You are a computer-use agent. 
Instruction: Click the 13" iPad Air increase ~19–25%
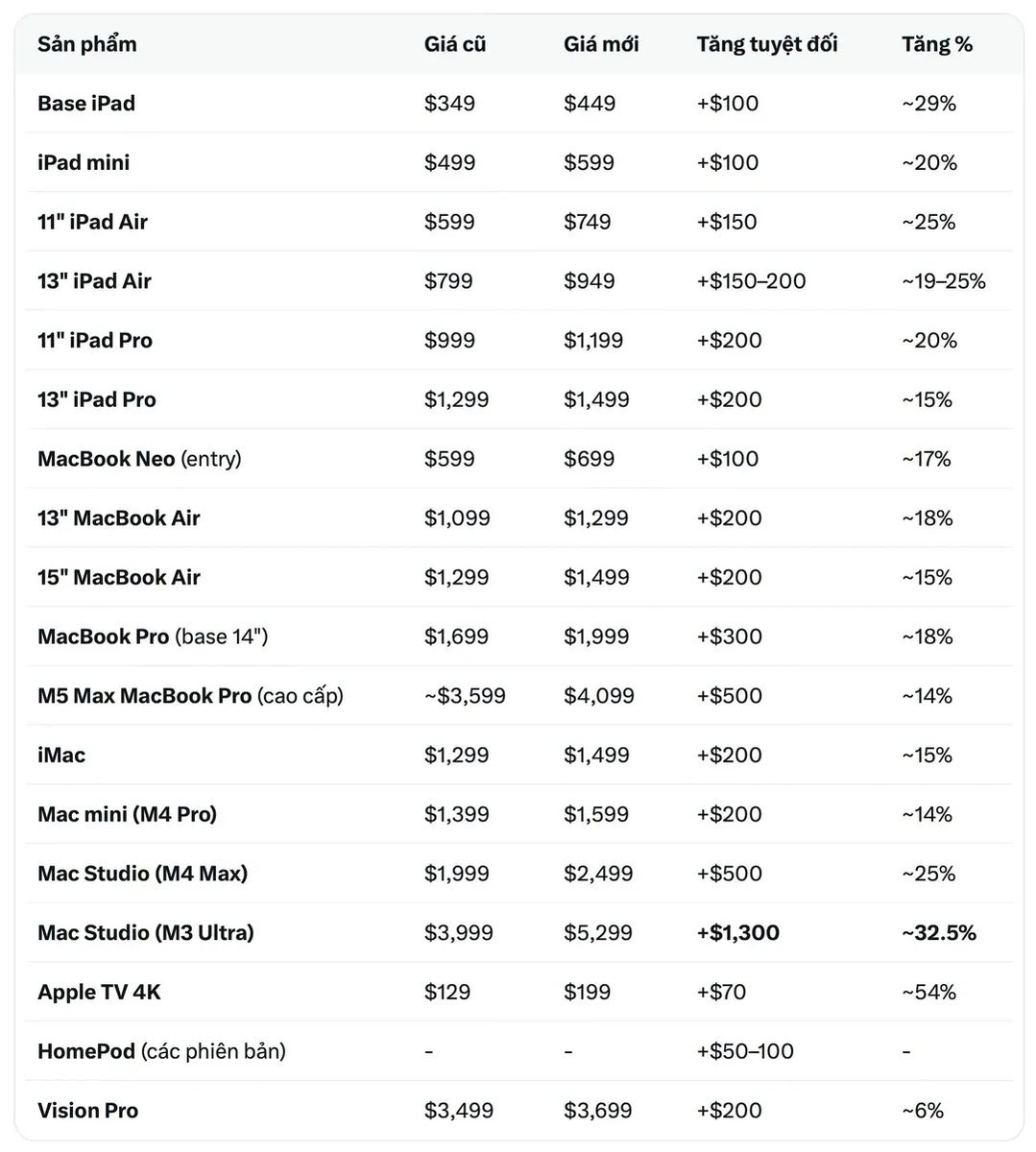pyautogui.click(x=944, y=281)
